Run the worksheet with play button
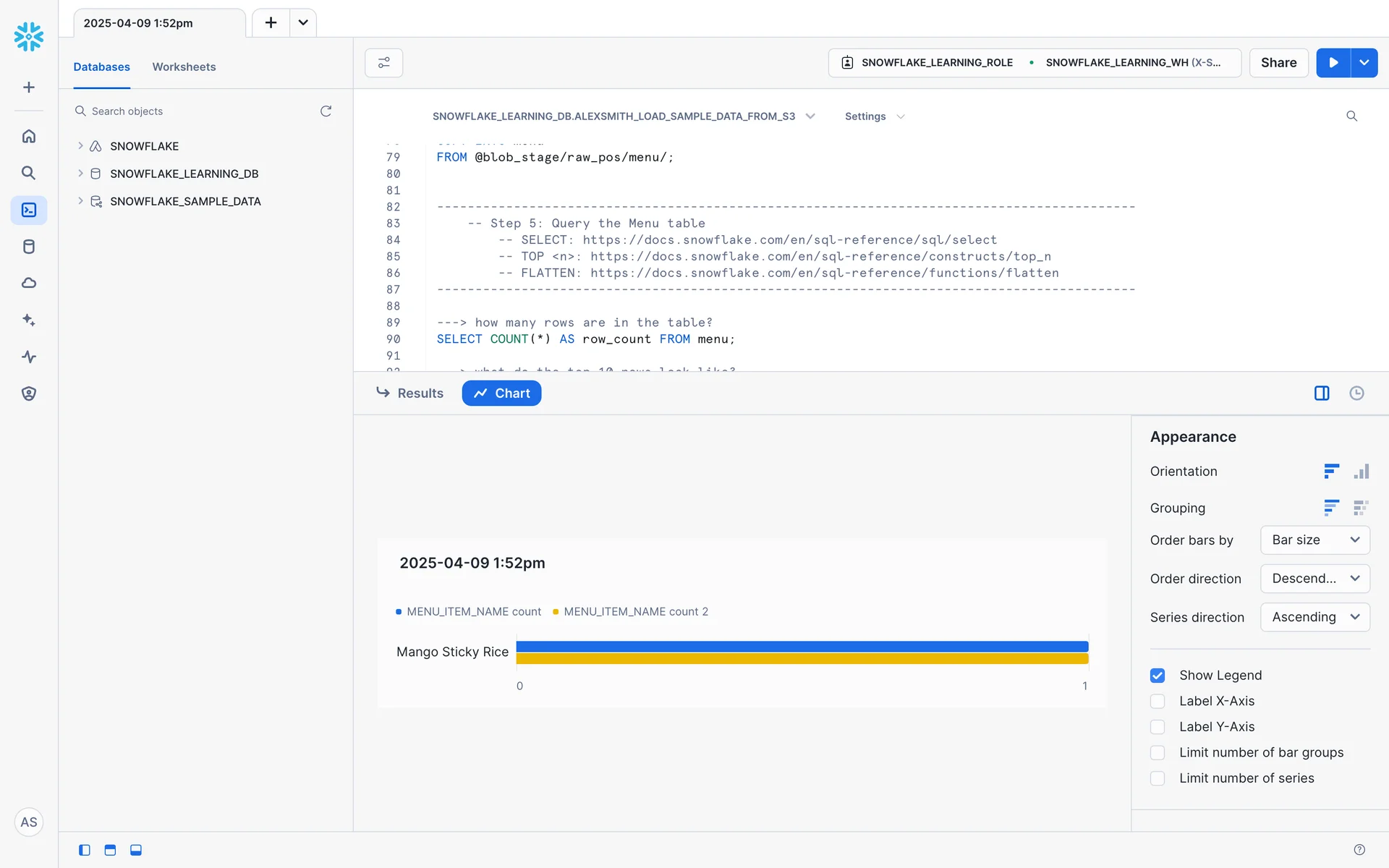This screenshot has height=868, width=1389. pyautogui.click(x=1333, y=63)
